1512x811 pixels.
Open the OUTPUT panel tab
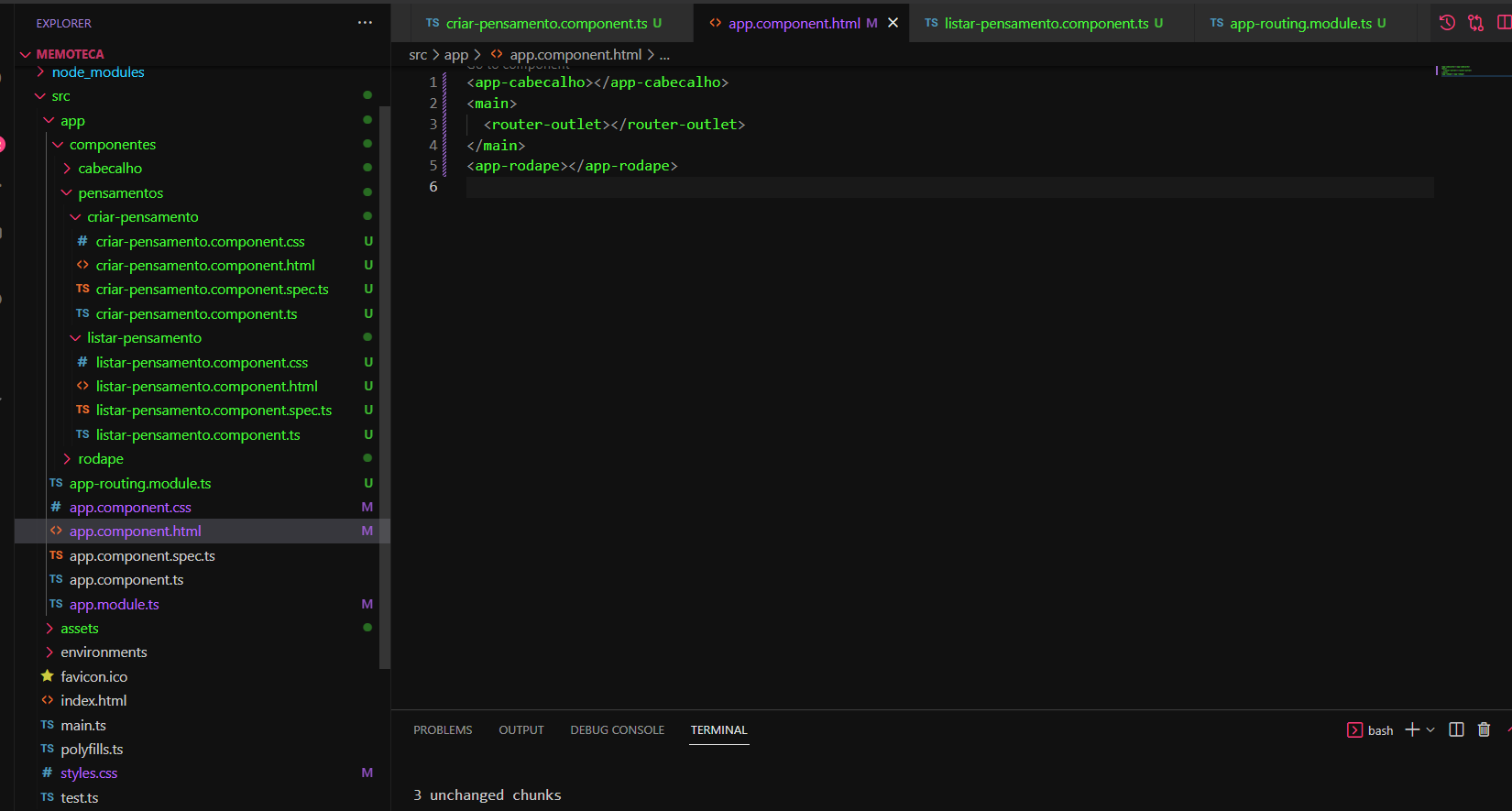(521, 730)
